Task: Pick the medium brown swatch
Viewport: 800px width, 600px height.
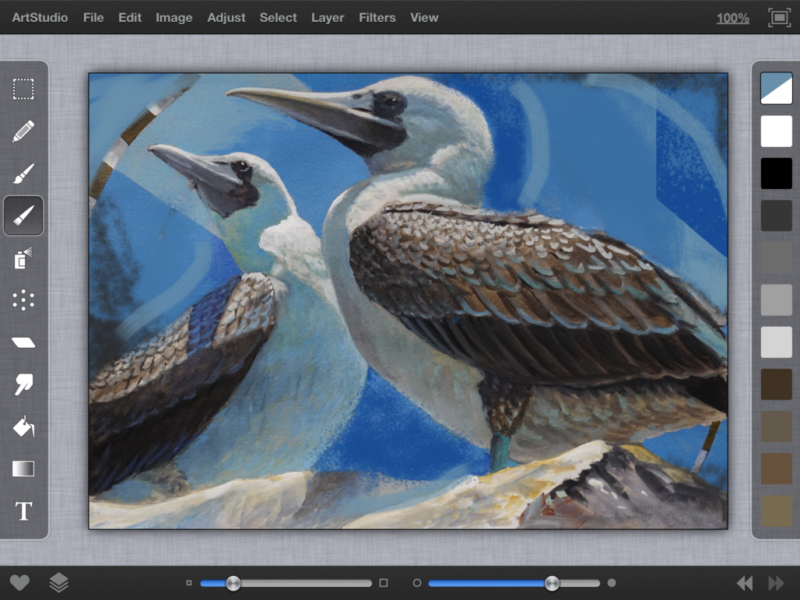Action: pos(776,468)
